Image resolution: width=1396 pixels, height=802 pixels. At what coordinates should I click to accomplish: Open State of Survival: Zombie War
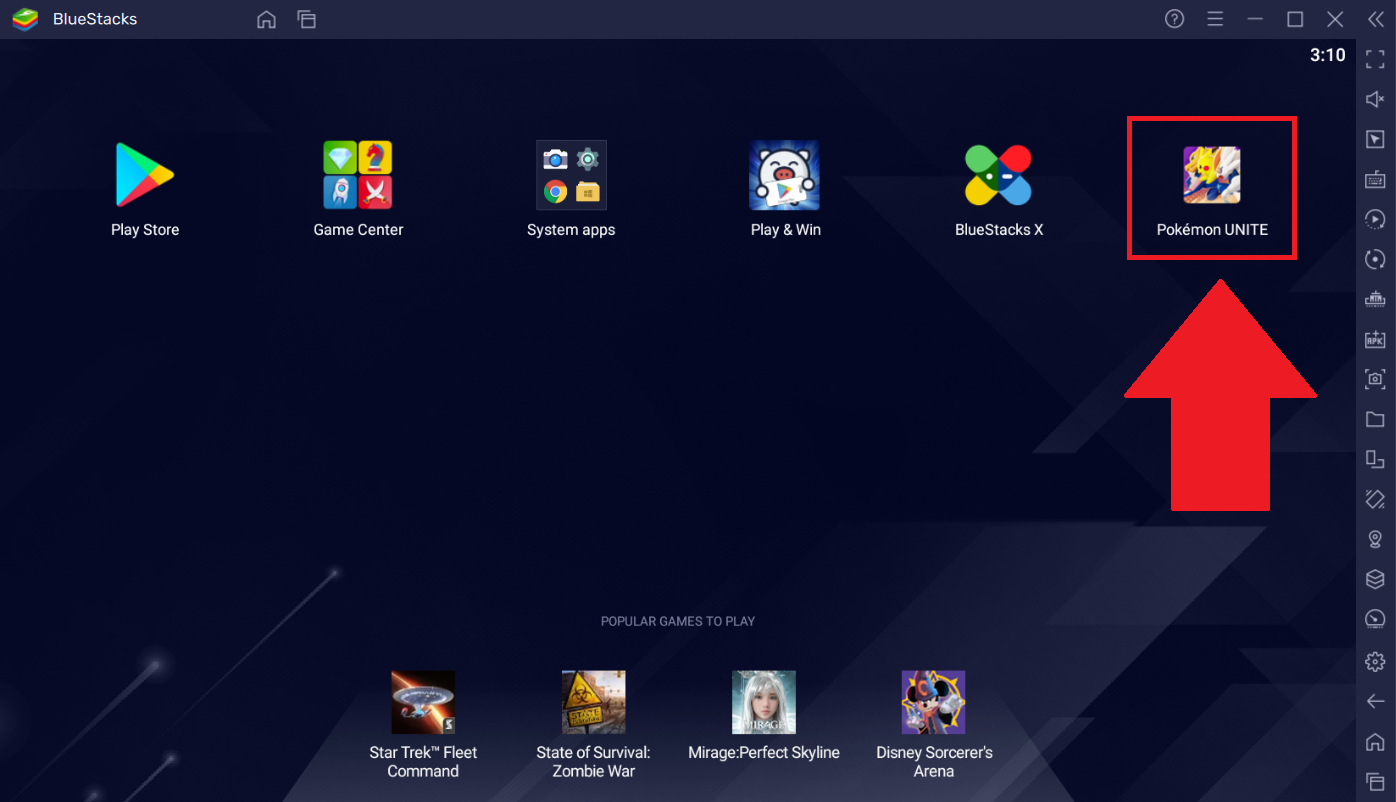pos(594,702)
